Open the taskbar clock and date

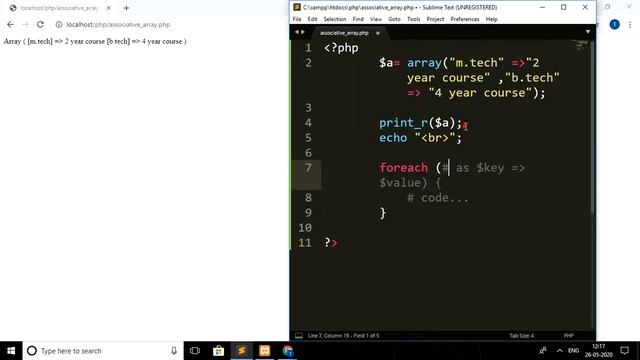[598, 351]
